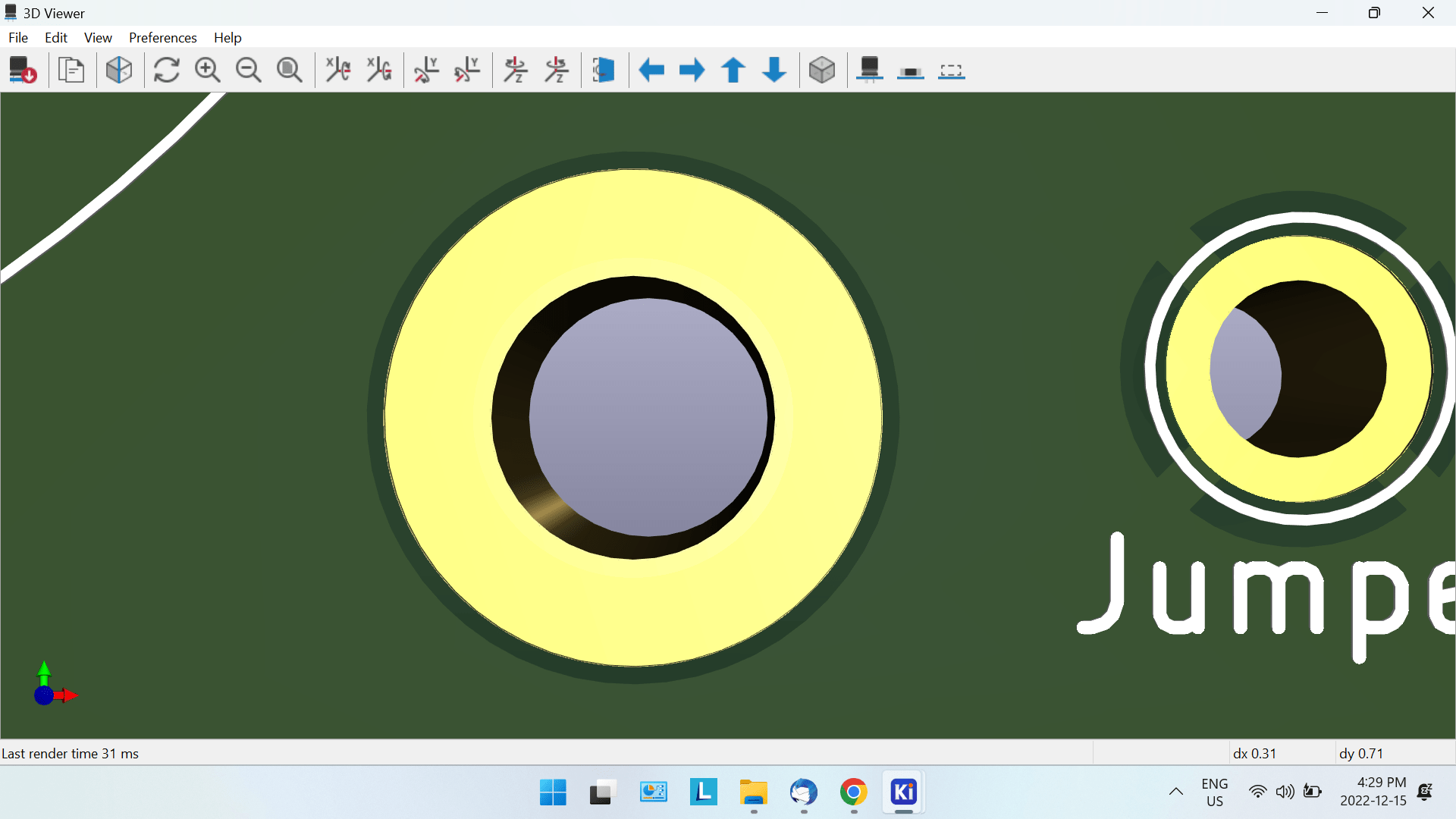Move board down with blue arrow
The height and width of the screenshot is (819, 1456).
point(774,70)
